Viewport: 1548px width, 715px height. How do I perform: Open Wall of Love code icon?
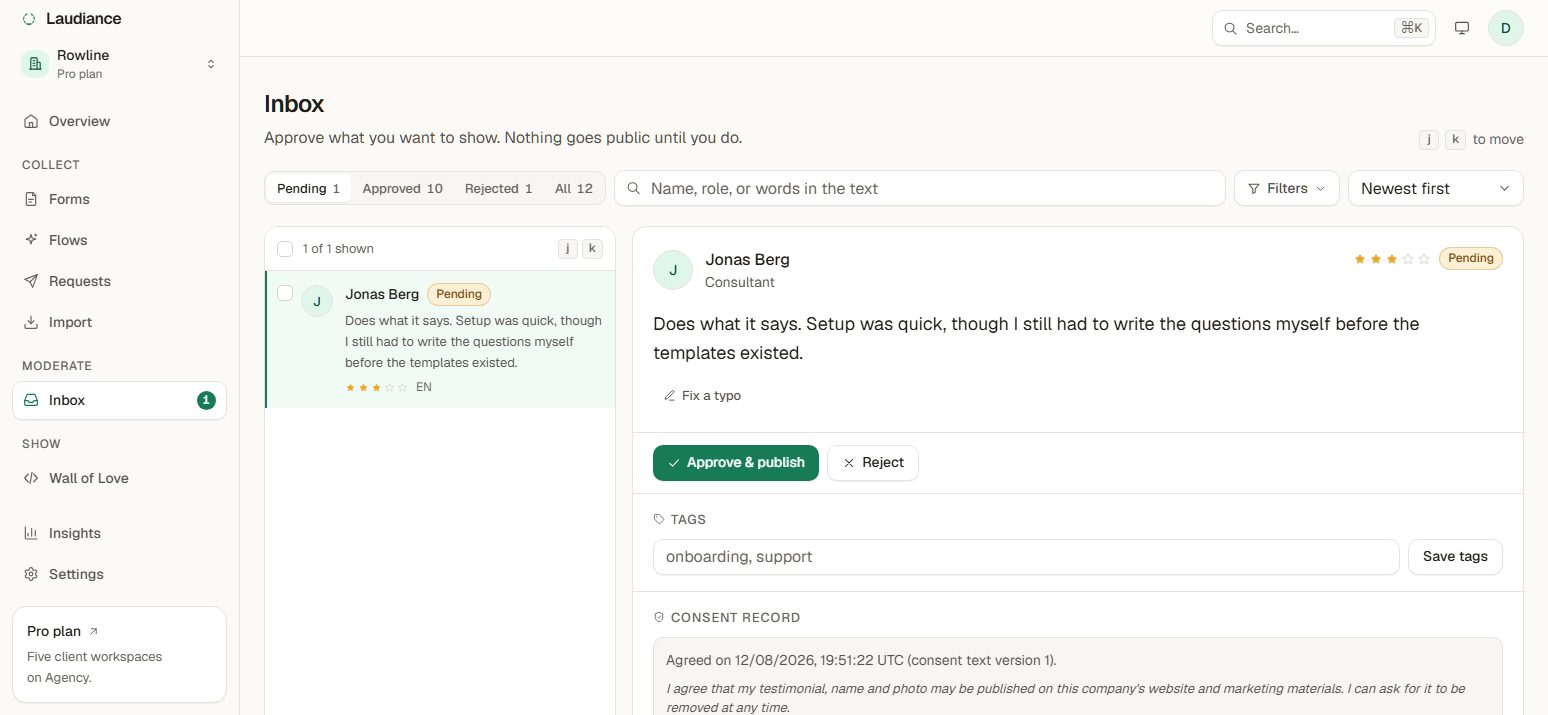[x=31, y=478]
